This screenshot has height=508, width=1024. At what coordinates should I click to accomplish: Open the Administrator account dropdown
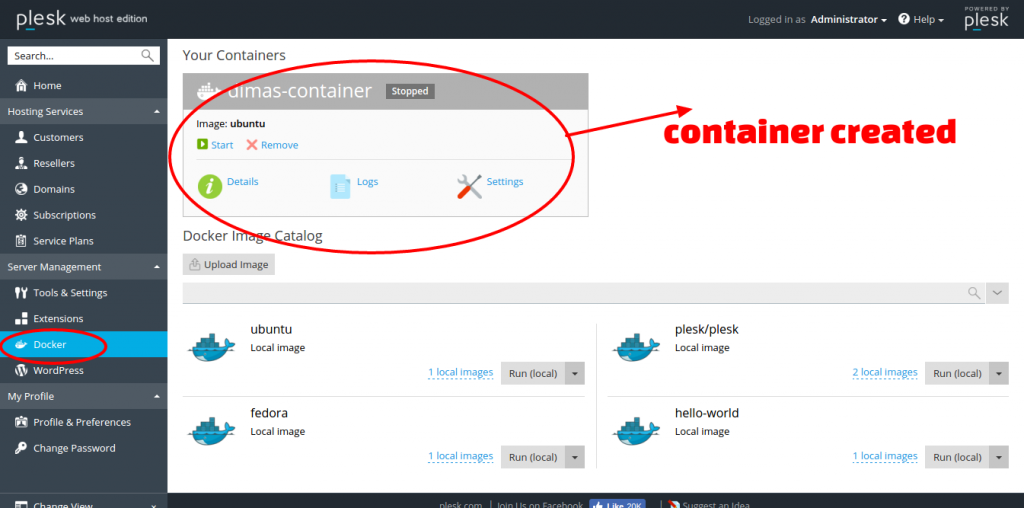[x=848, y=20]
